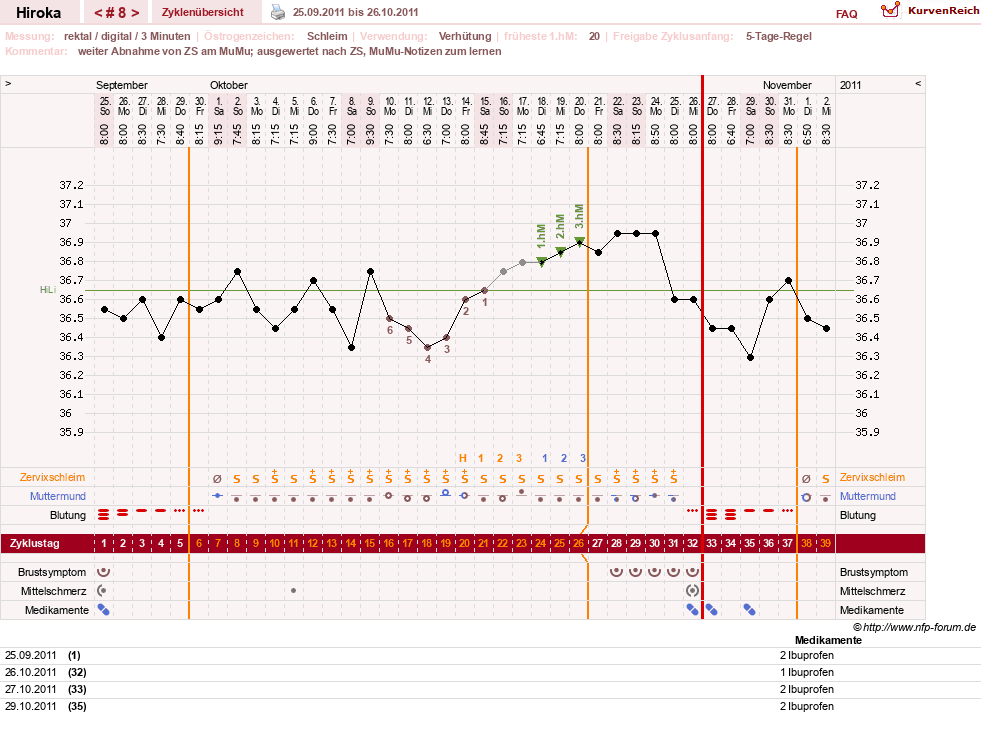Click the printer icon next to date range
The image size is (981, 739).
click(x=278, y=12)
